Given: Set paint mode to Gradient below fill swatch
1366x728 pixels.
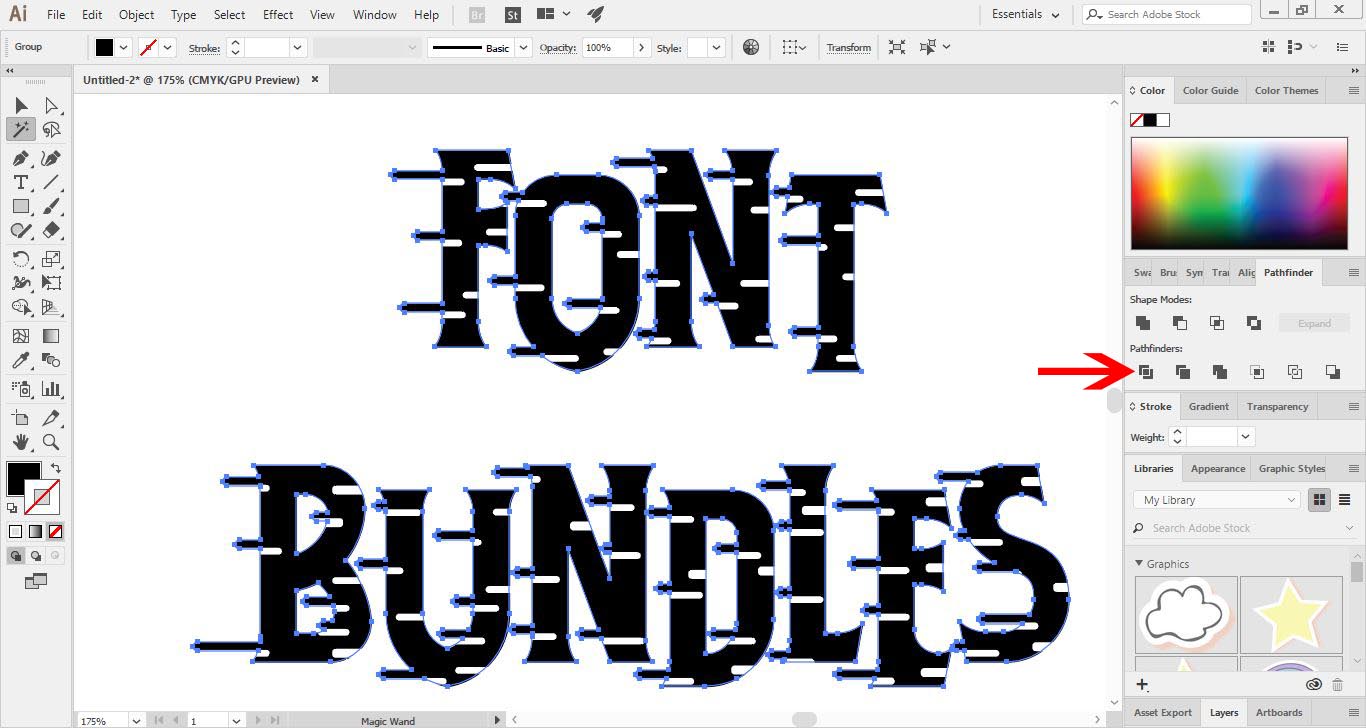Looking at the screenshot, I should (35, 531).
